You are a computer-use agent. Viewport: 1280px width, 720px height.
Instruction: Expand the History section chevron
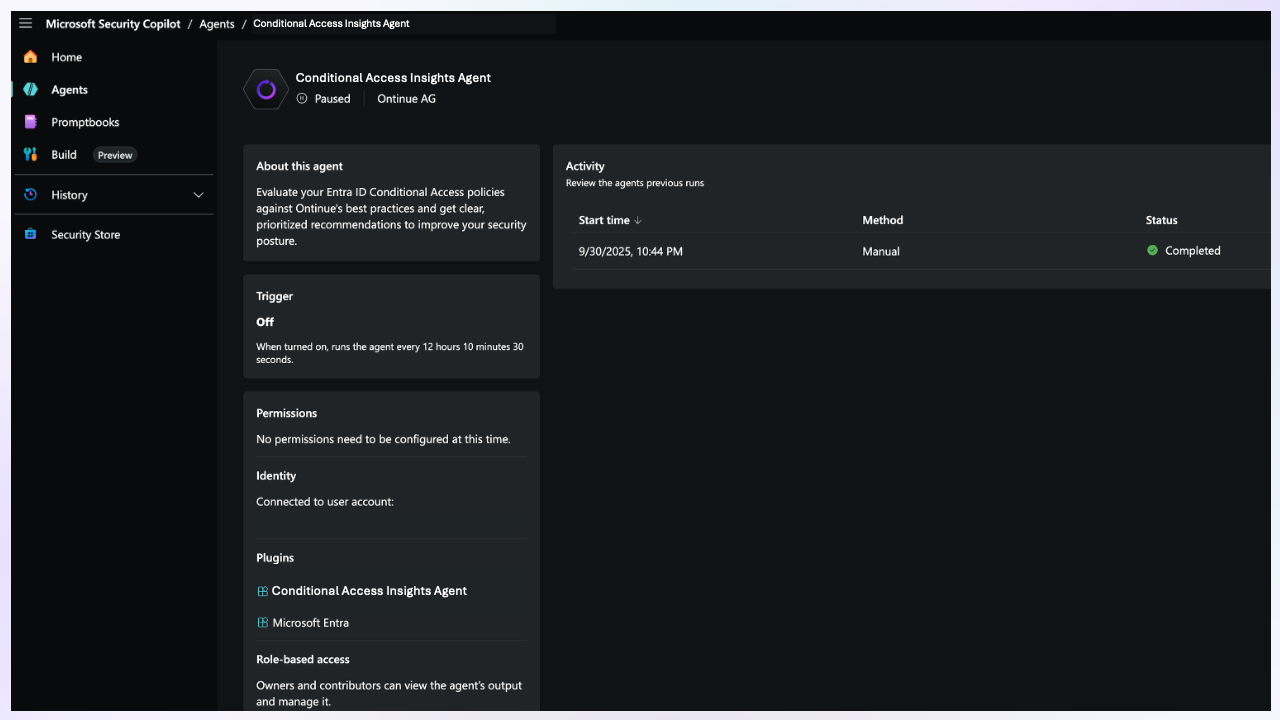point(198,195)
